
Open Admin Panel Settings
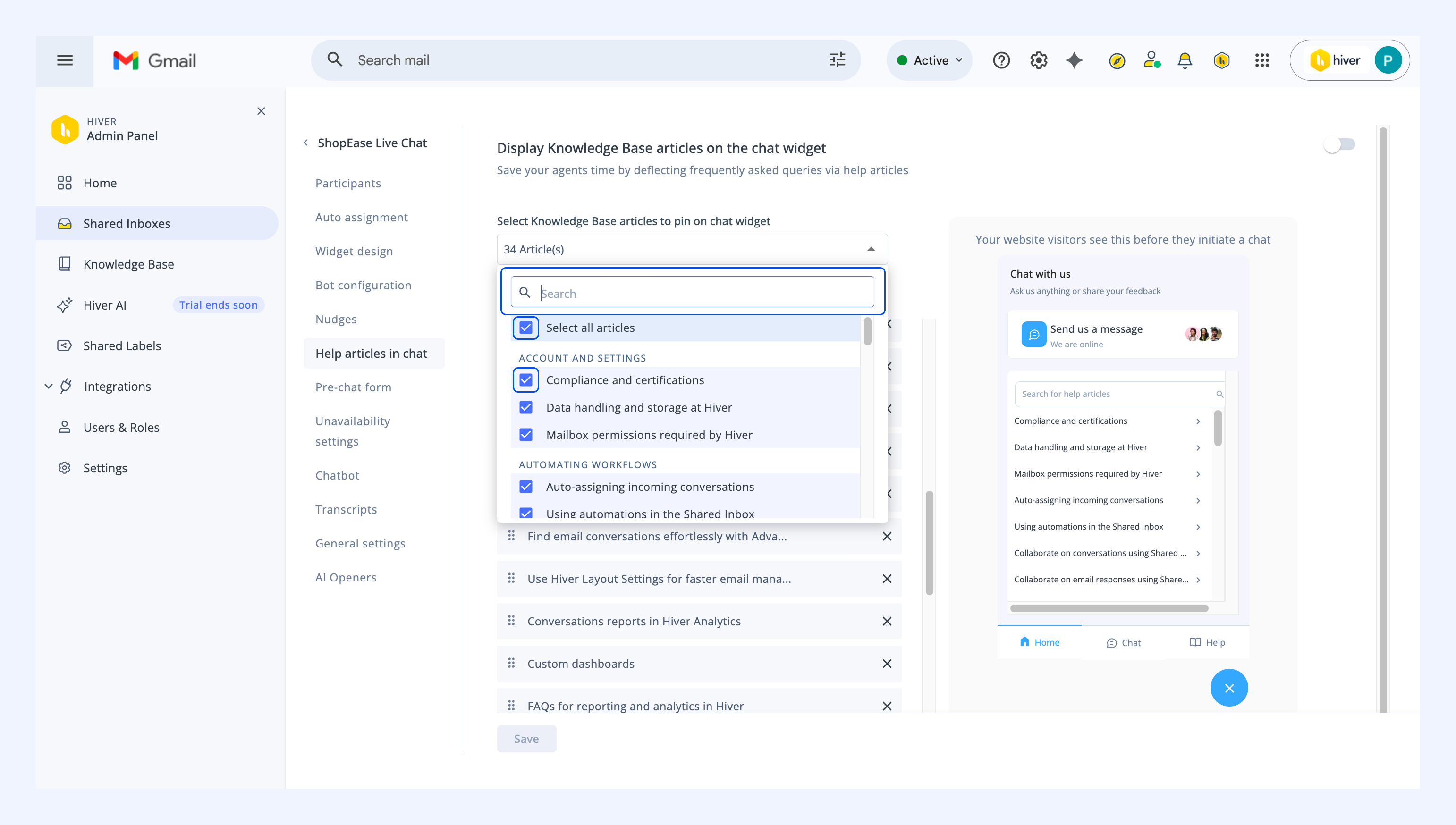tap(157, 468)
